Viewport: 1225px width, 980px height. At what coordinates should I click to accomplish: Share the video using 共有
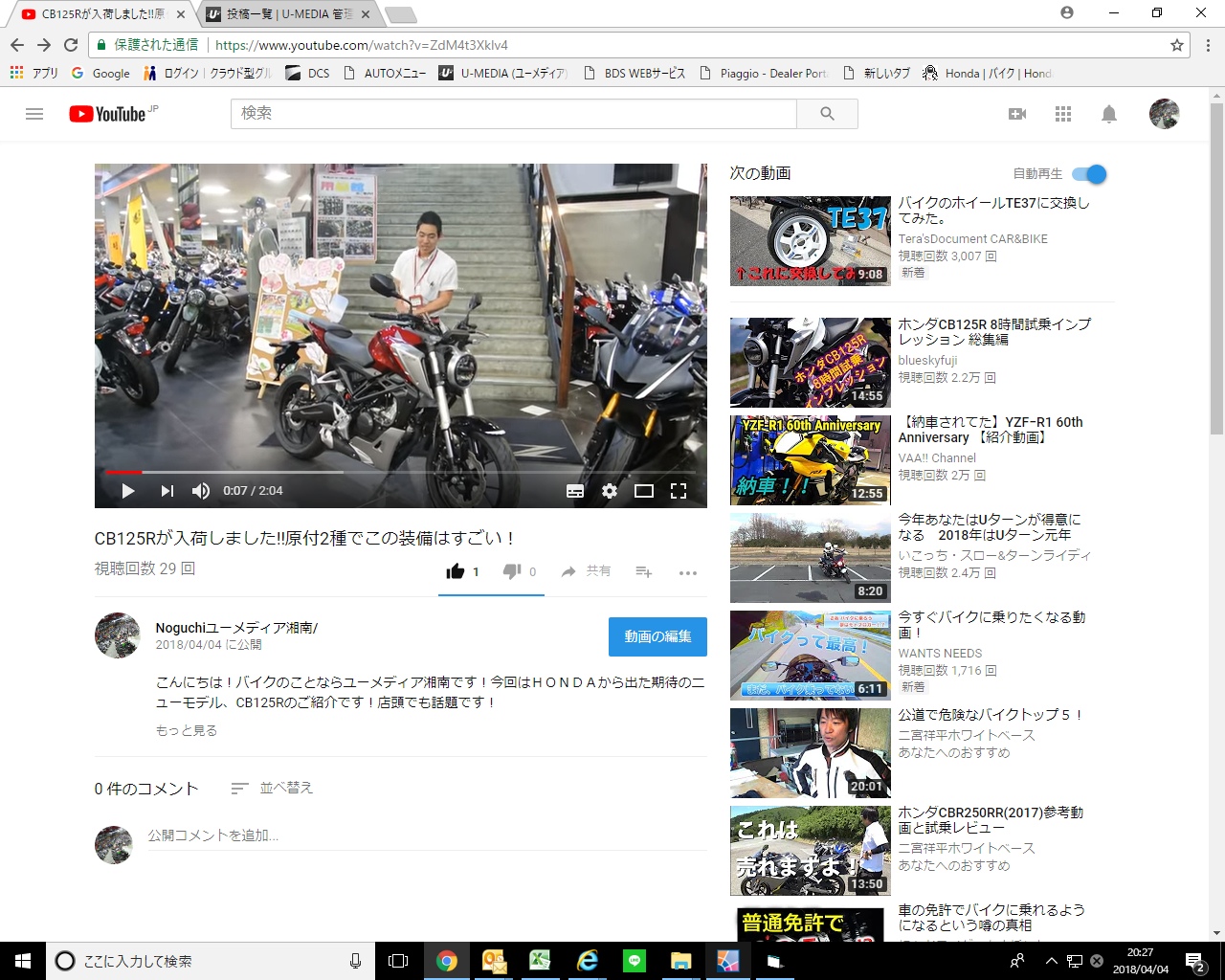tap(586, 571)
